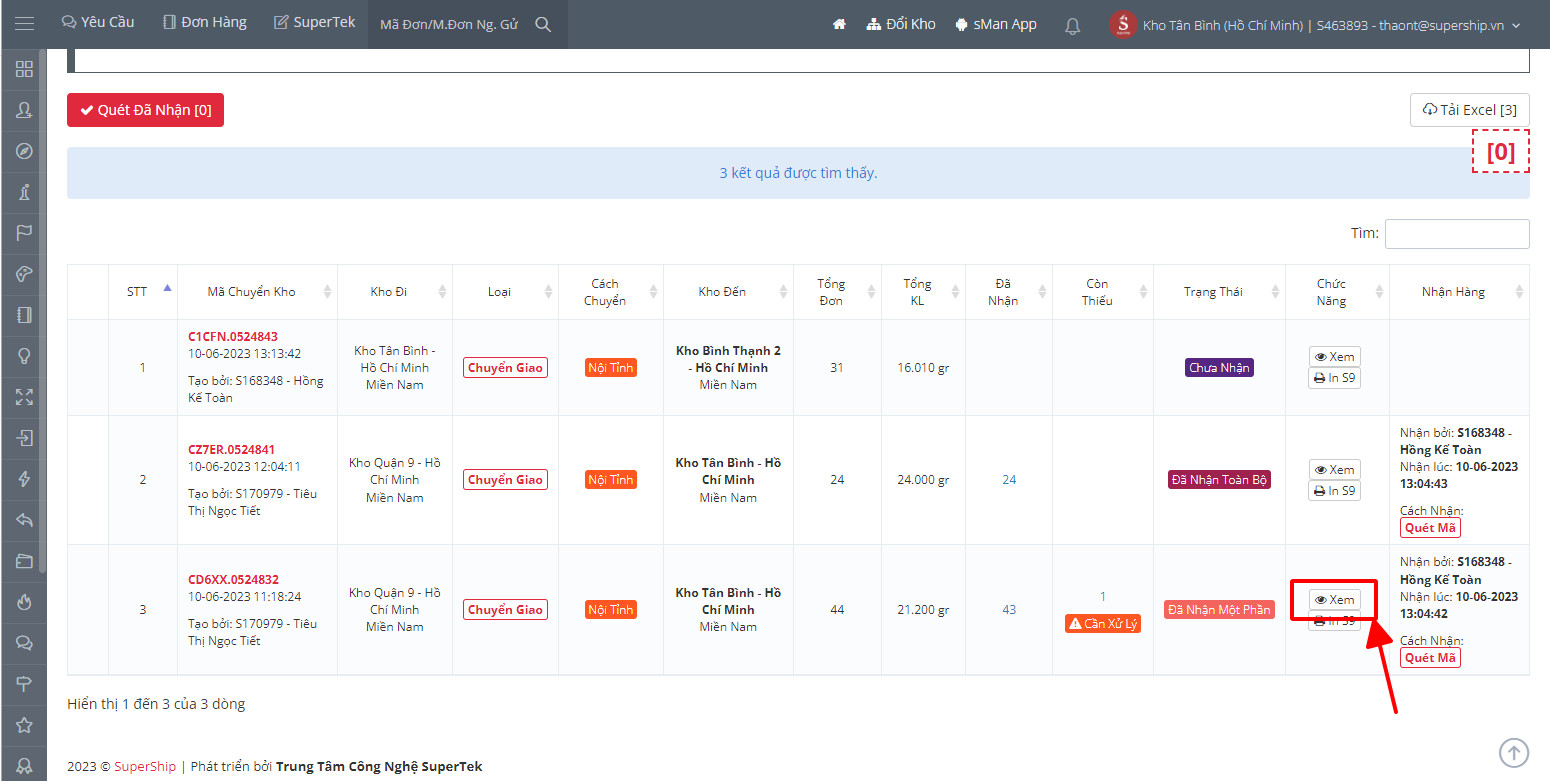Screen dimensions: 1550x781
Task: Focus the Tìm search field
Action: [1457, 233]
